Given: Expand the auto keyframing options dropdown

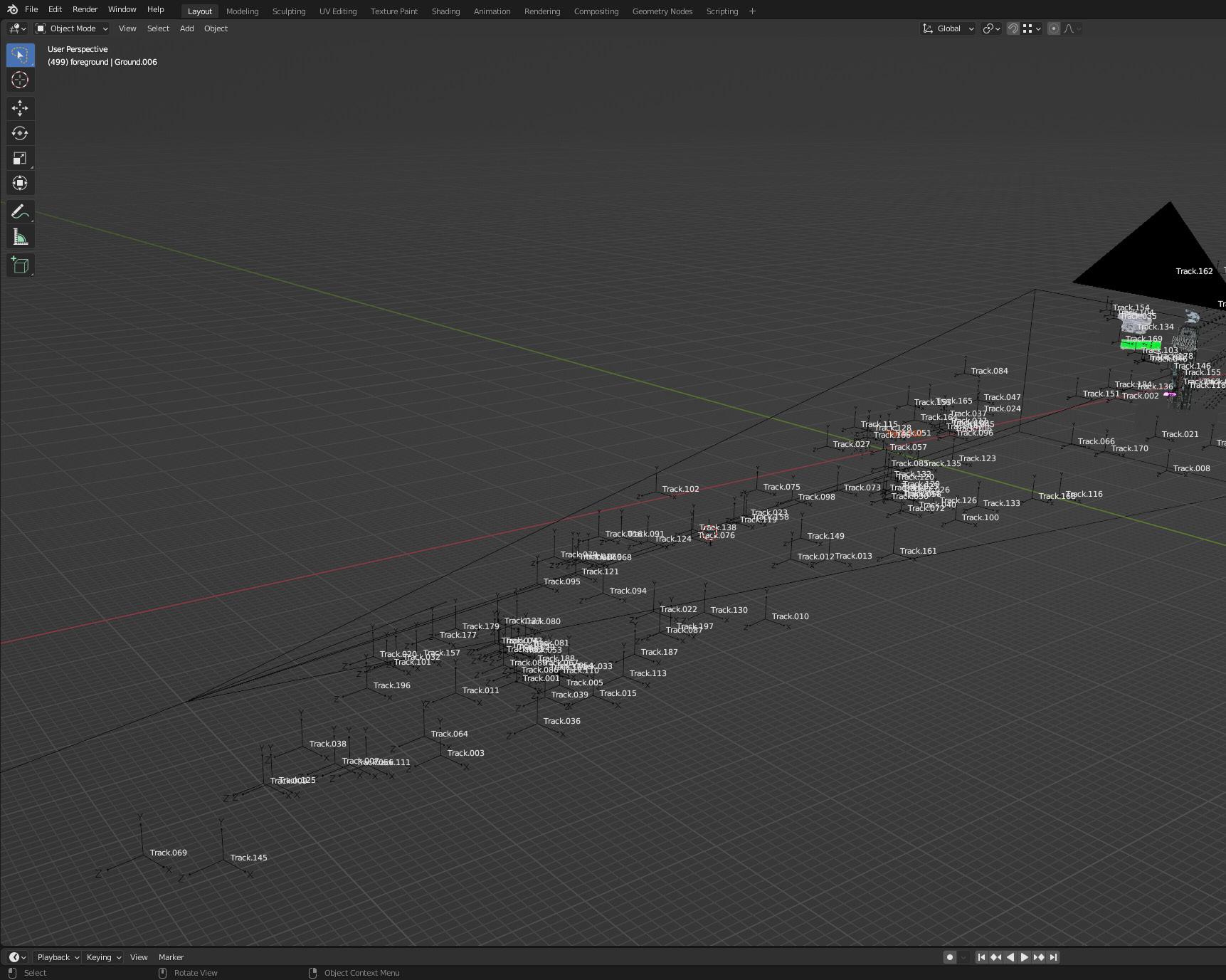Looking at the screenshot, I should click(x=963, y=957).
